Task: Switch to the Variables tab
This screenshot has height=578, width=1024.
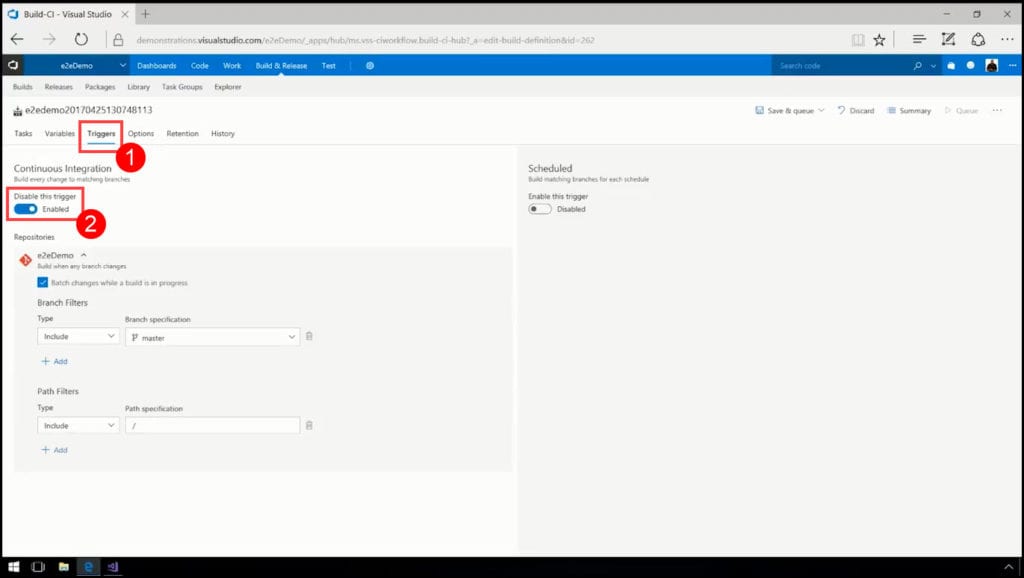Action: point(59,133)
